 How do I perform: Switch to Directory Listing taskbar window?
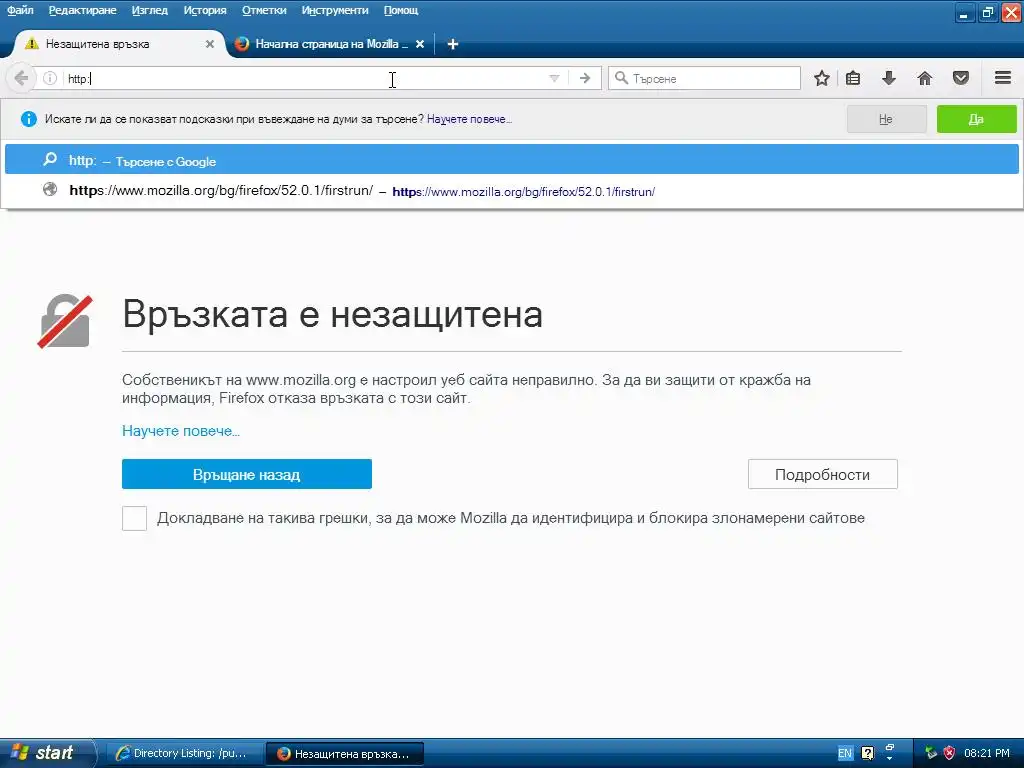pos(184,753)
